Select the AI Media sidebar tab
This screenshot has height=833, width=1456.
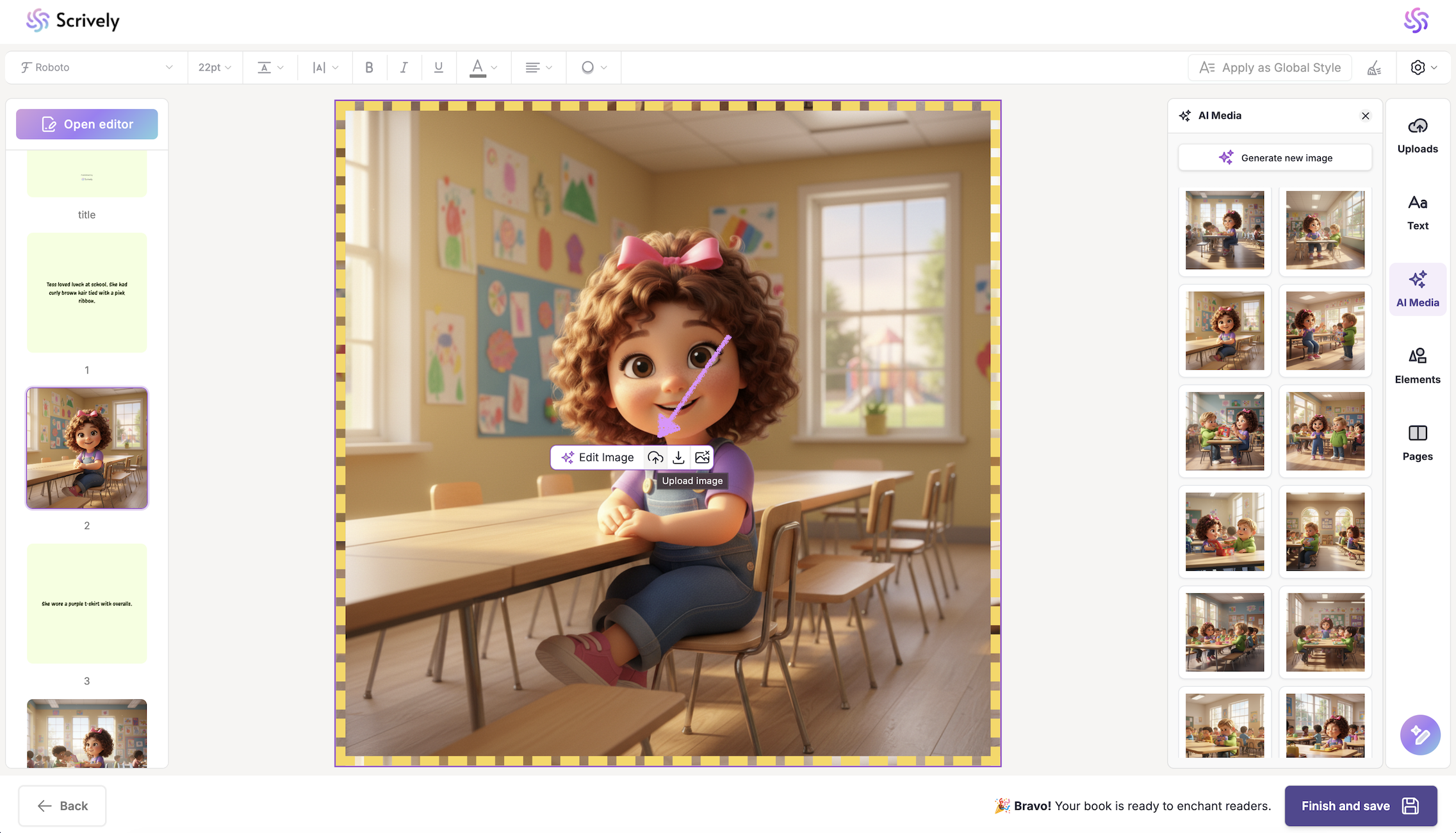click(x=1417, y=289)
